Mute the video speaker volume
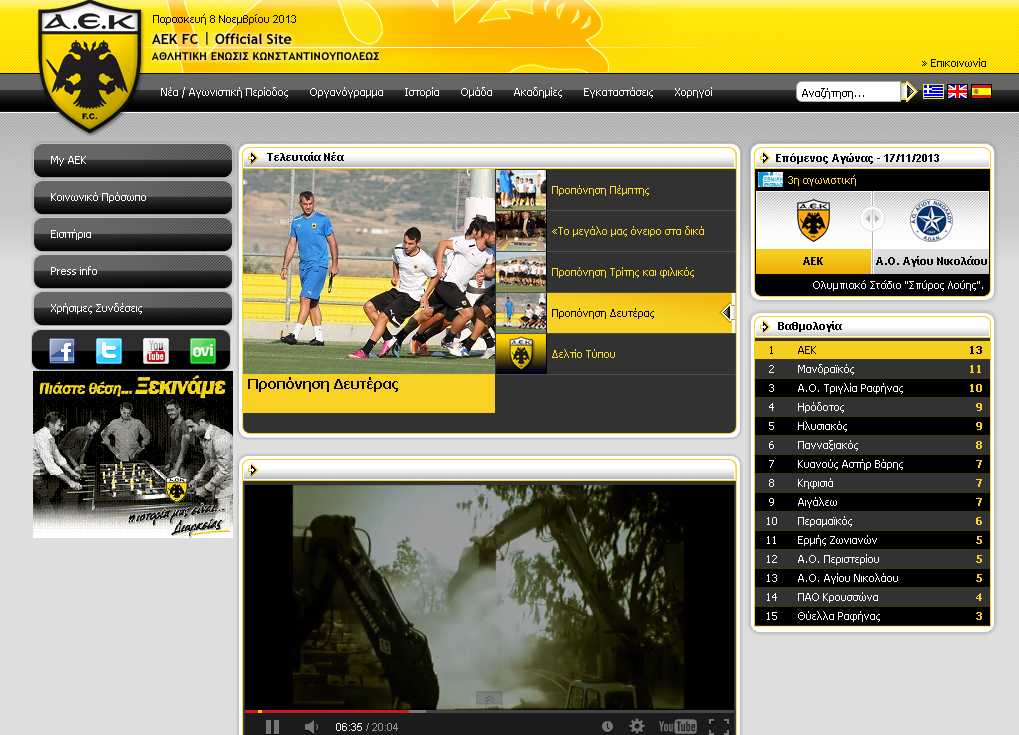This screenshot has width=1019, height=735. (311, 727)
